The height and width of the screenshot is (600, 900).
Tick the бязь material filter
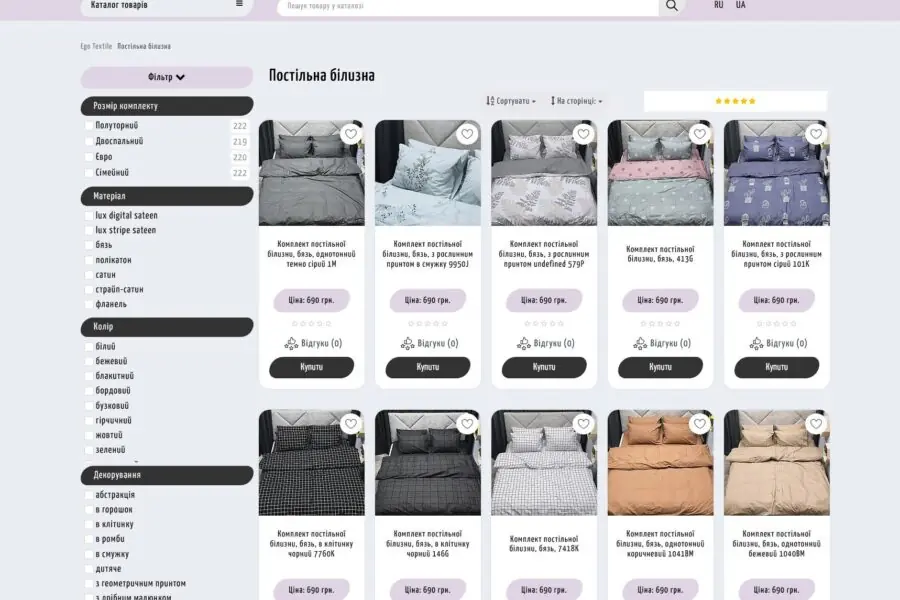point(88,245)
